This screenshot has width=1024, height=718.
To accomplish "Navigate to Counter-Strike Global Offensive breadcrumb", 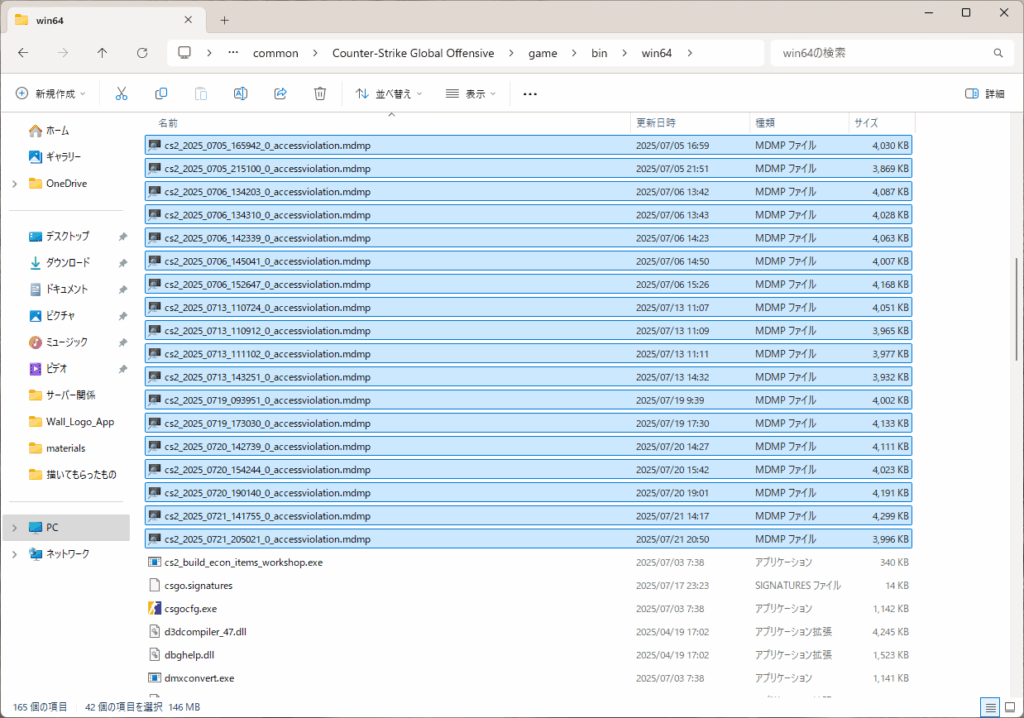I will [x=413, y=53].
